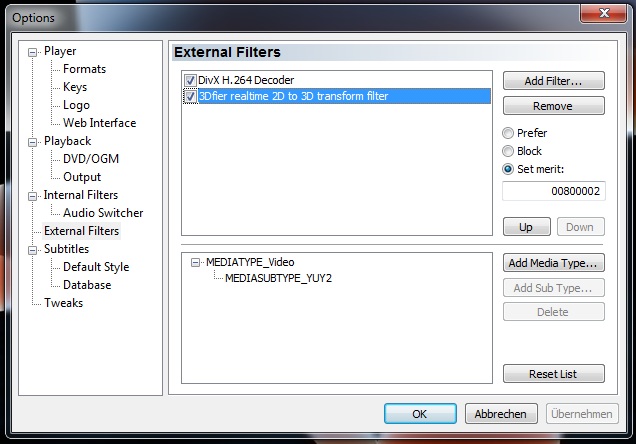This screenshot has height=444, width=636.
Task: Collapse the Internal Filters tree node
Action: pos(32,196)
